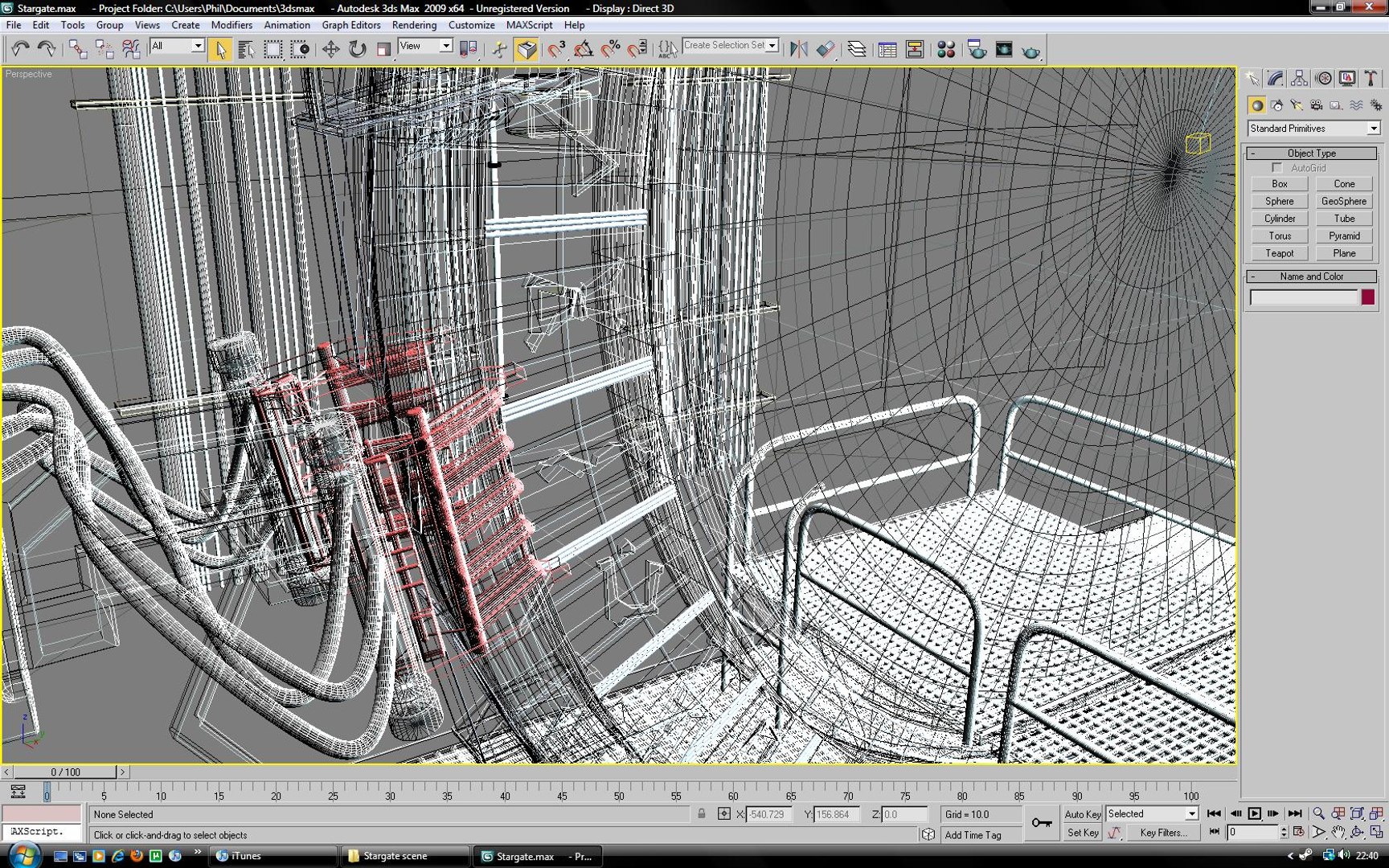Open the Key Filters dialog button
This screenshot has height=868, width=1389.
(x=1163, y=833)
